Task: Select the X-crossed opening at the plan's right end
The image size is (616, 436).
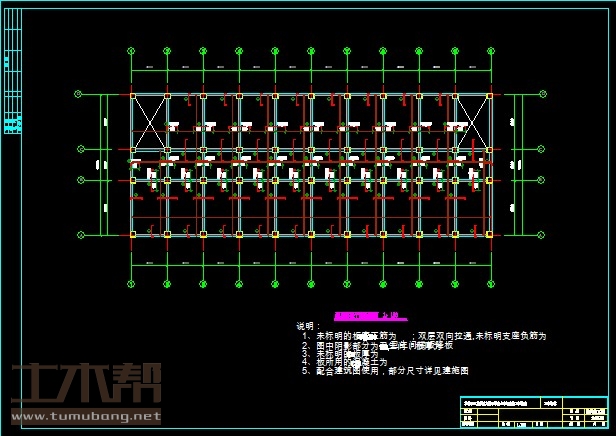Action: tap(472, 123)
